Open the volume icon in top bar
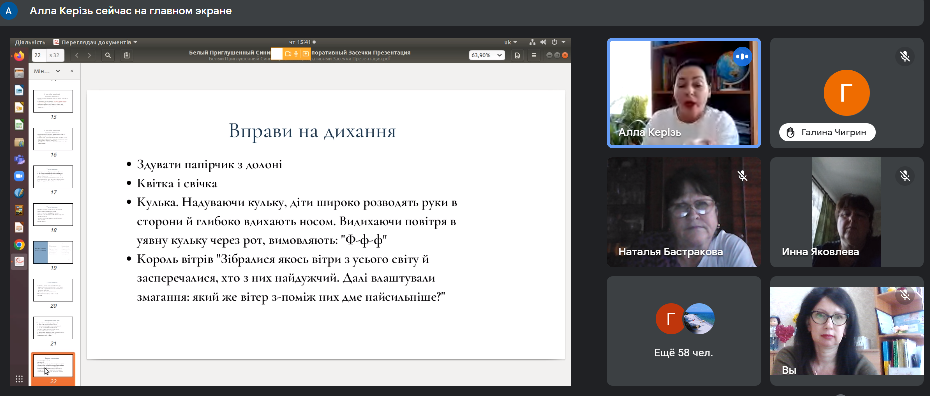Screen dimensions: 930x396 [543, 42]
